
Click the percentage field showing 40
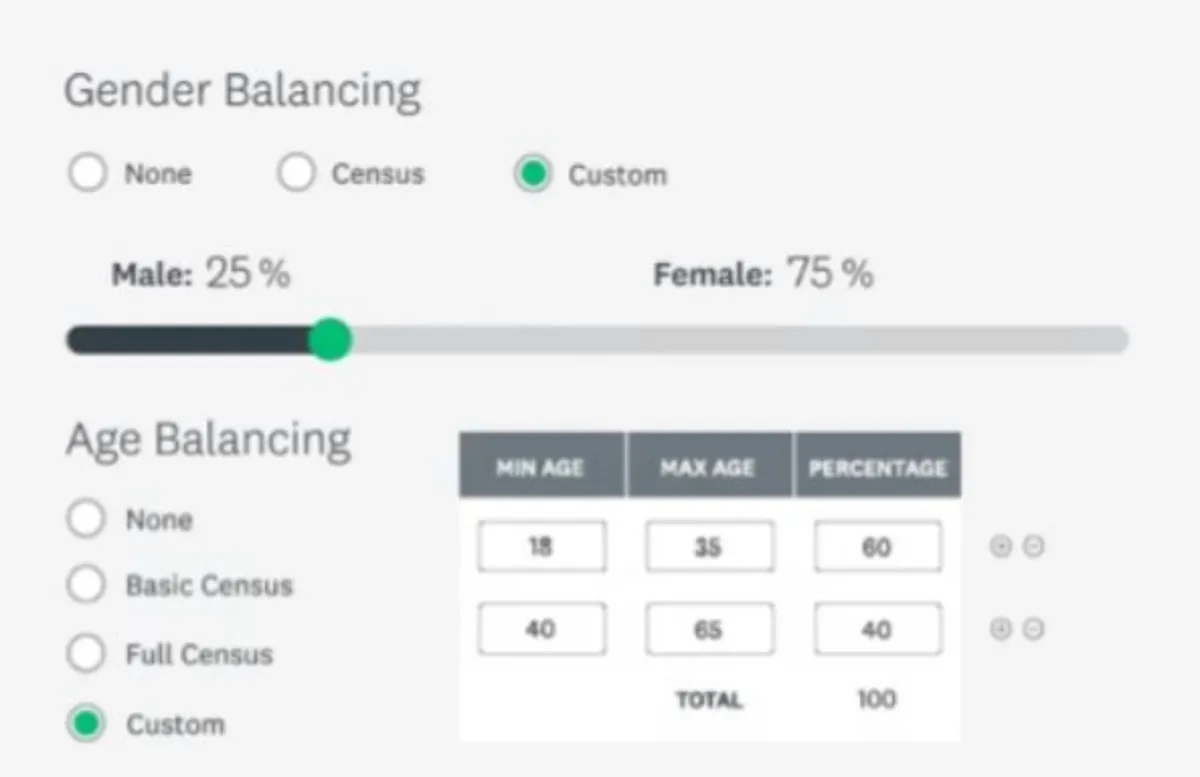pos(877,629)
